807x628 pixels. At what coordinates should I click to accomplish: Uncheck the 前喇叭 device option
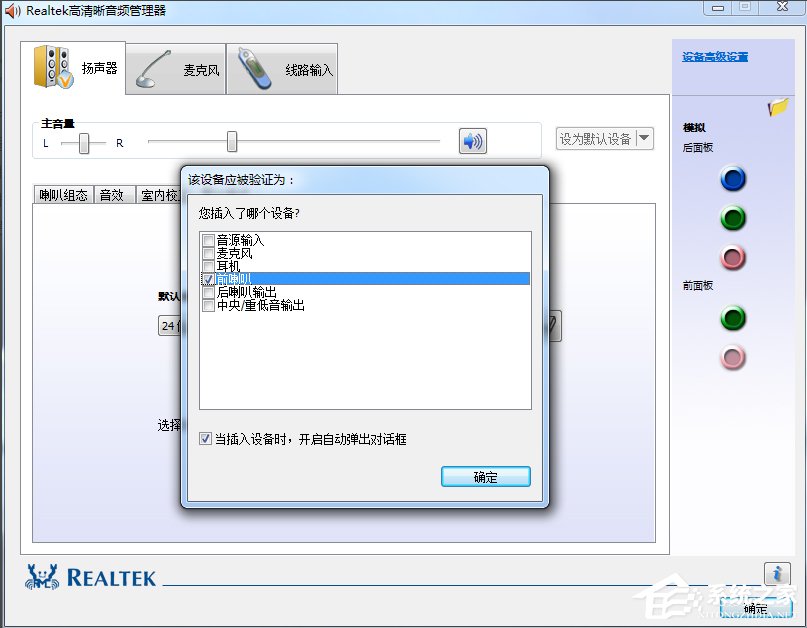(x=207, y=278)
